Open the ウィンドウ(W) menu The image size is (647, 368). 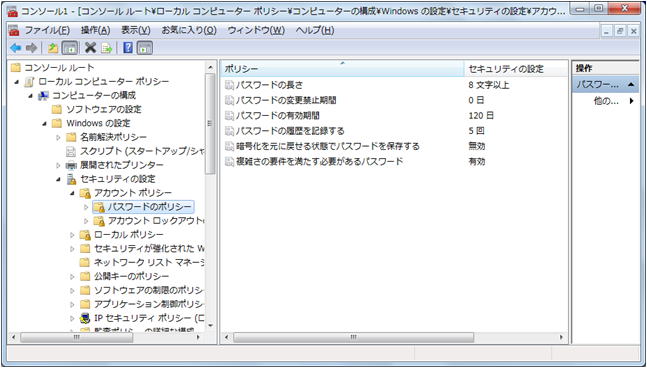click(256, 31)
